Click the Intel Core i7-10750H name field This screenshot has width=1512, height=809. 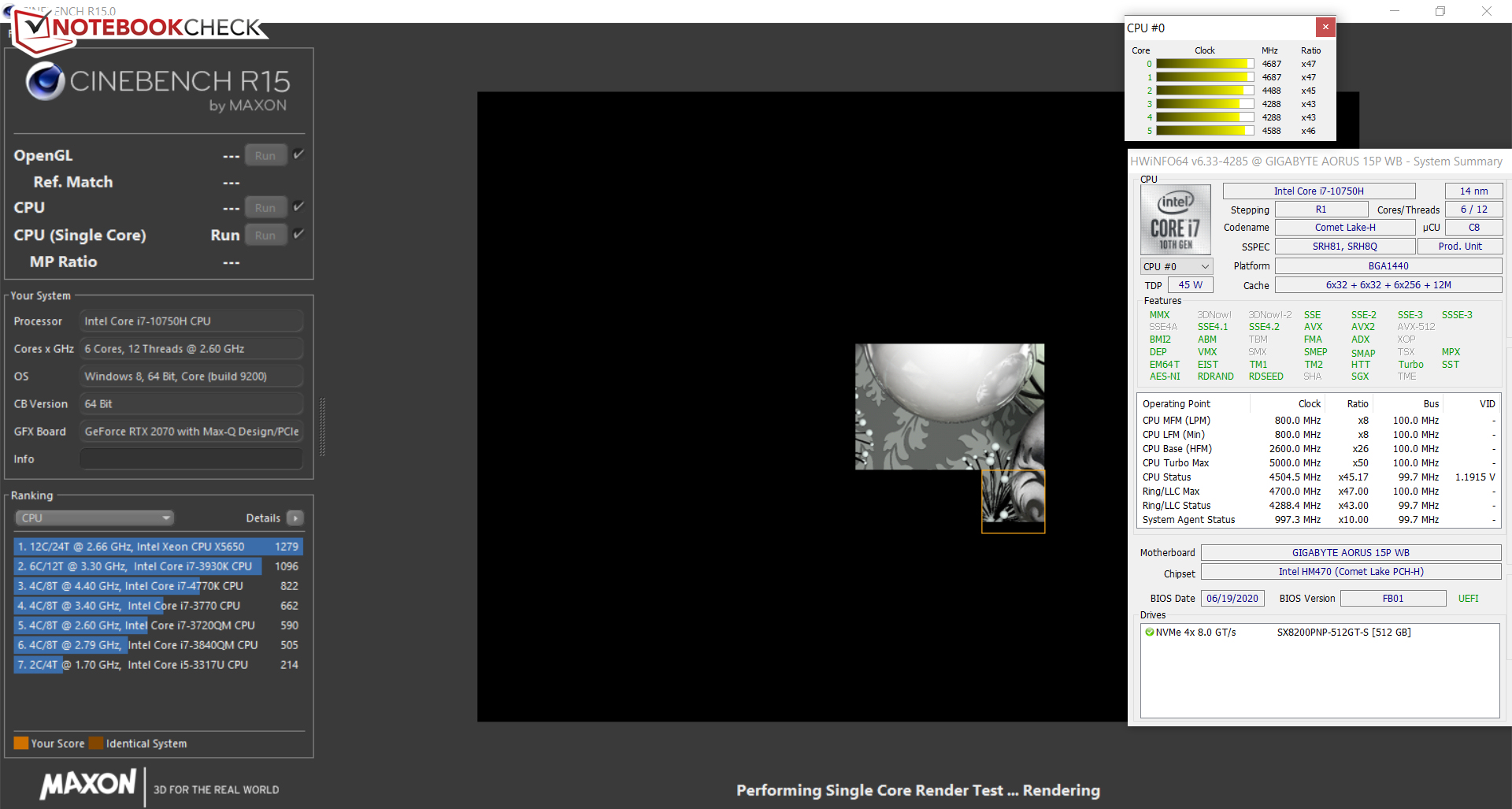[1318, 191]
